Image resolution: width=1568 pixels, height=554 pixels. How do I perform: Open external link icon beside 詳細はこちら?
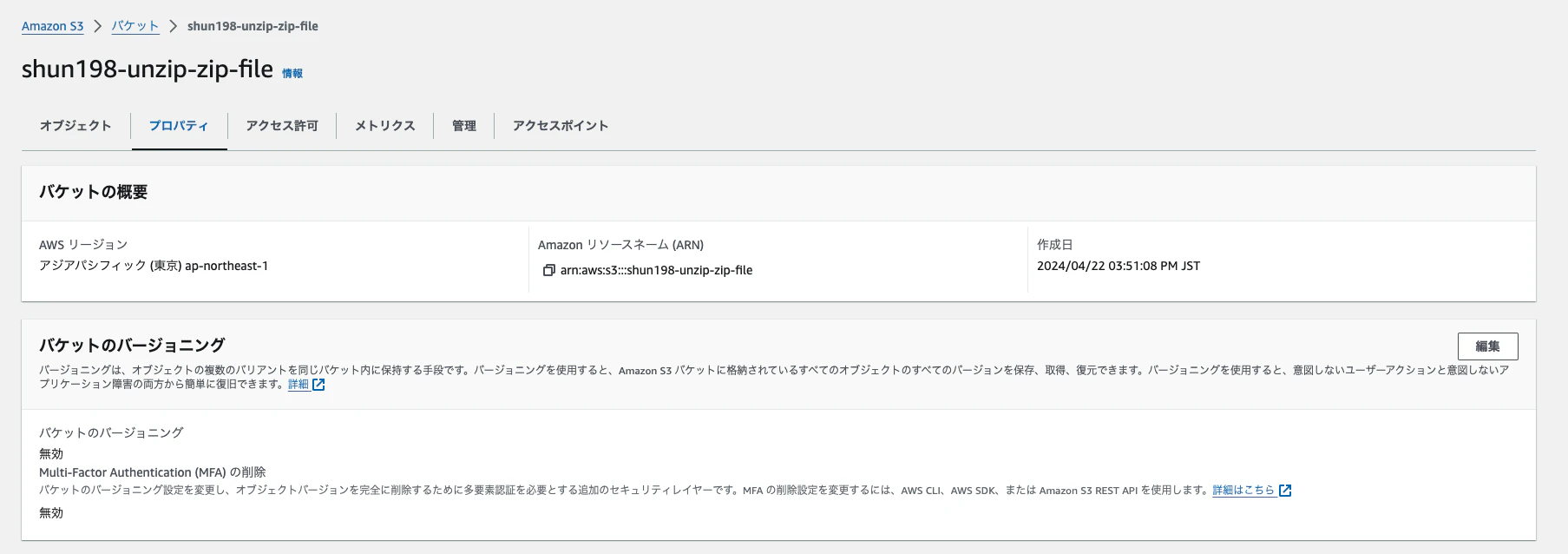[x=1285, y=491]
